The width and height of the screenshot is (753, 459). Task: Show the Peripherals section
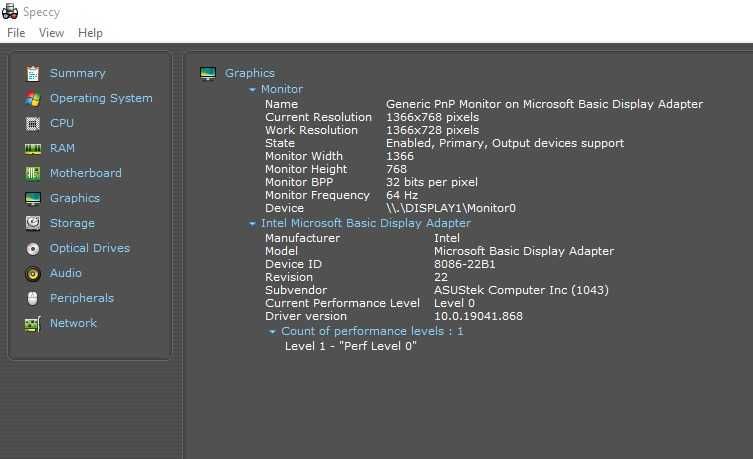tap(82, 298)
